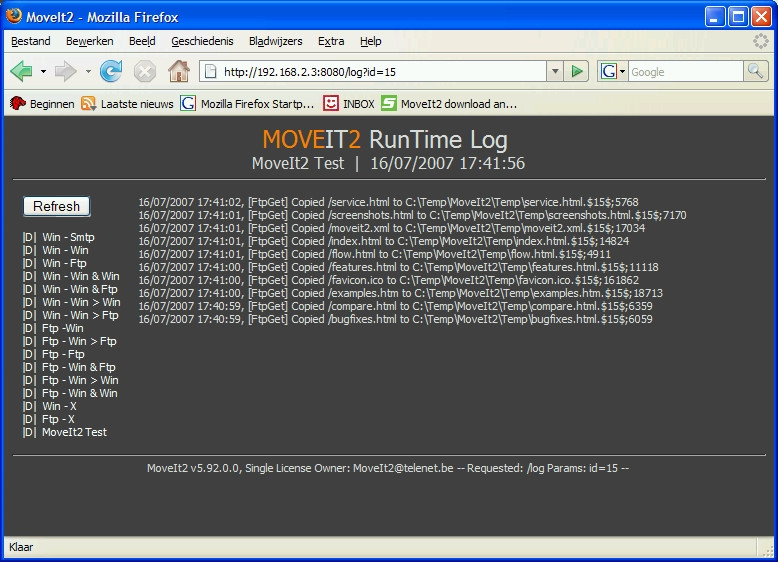Click the Klaar status bar text

tap(21, 547)
